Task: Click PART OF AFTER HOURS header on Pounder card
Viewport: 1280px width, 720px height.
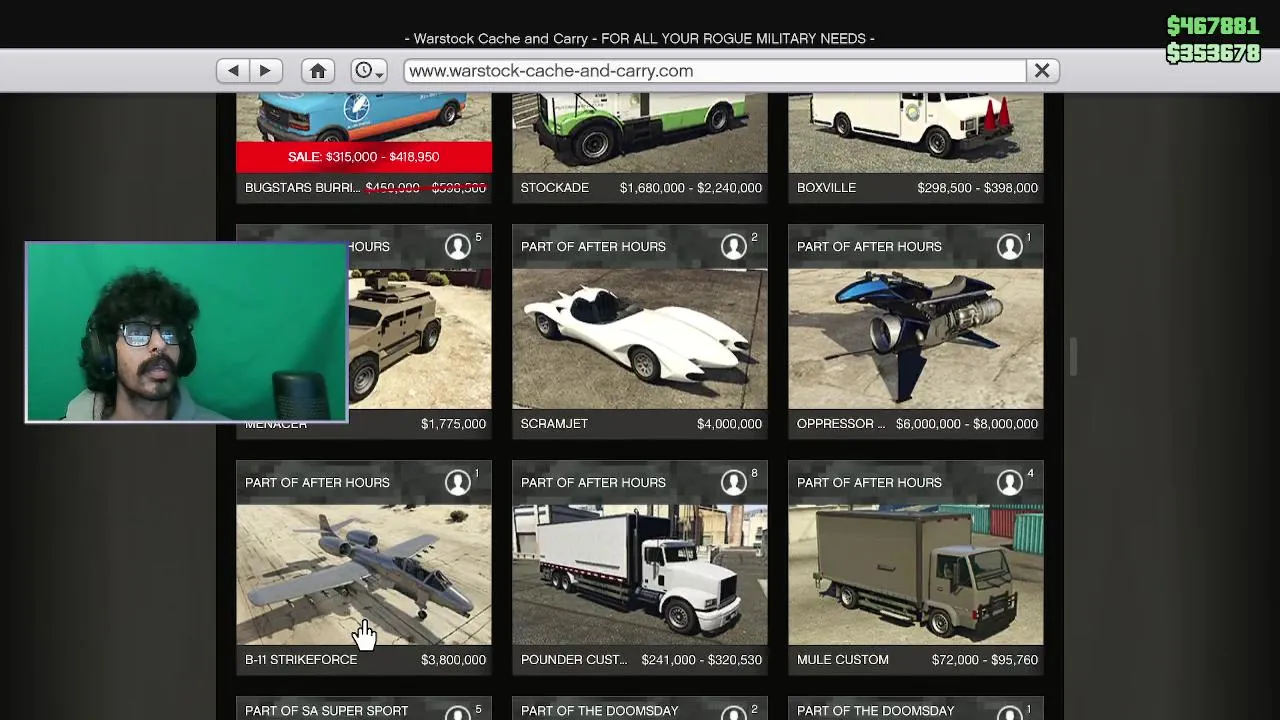Action: (x=593, y=482)
